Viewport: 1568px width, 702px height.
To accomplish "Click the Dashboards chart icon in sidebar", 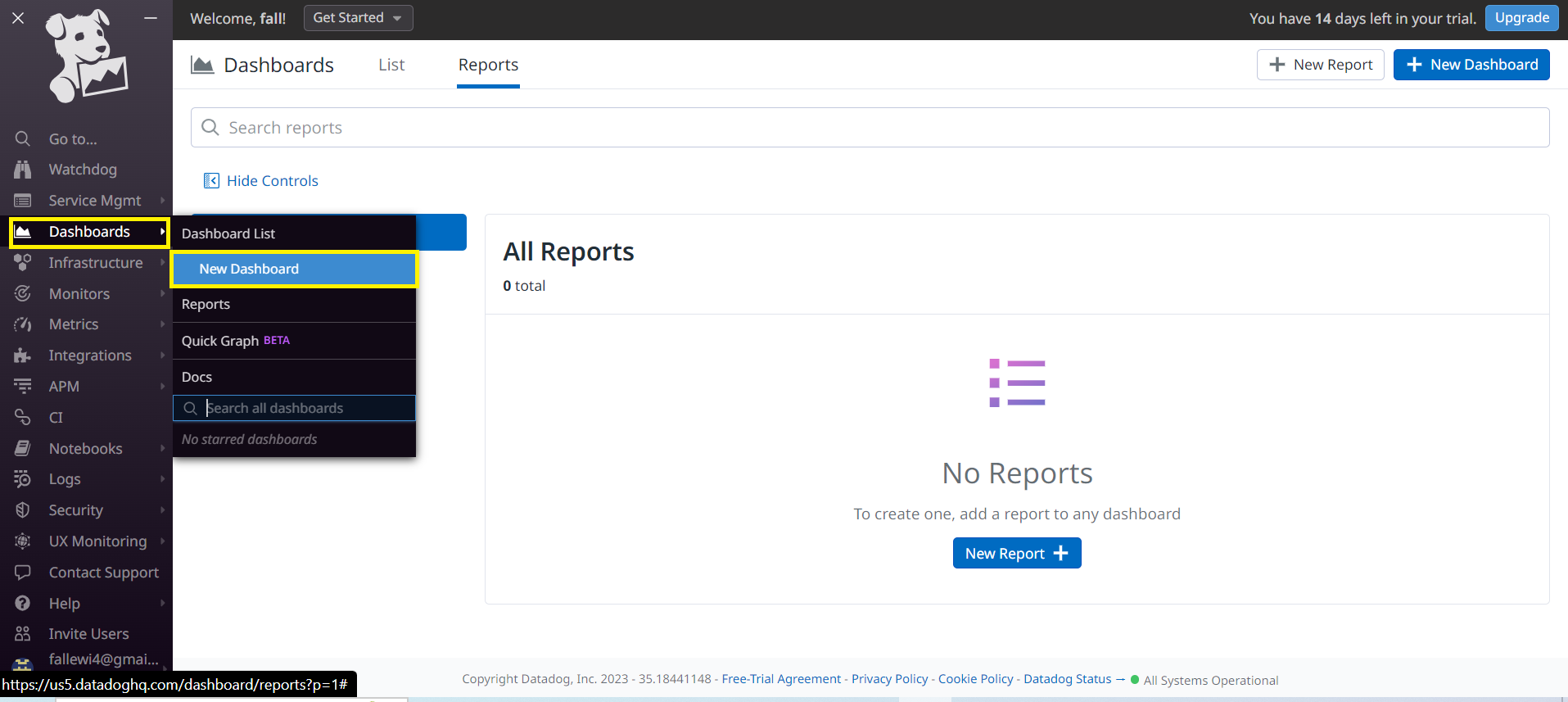I will (x=23, y=232).
